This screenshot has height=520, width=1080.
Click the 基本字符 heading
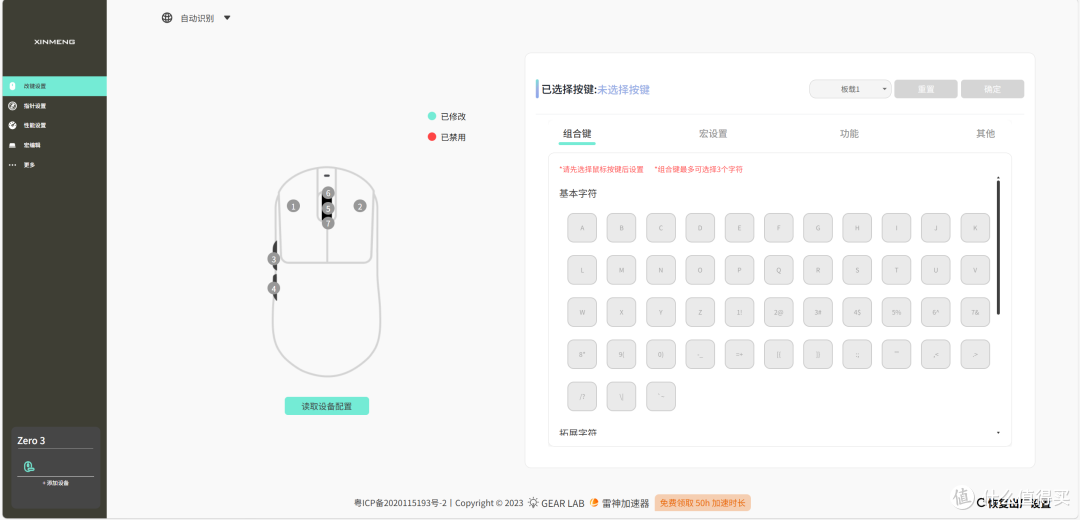coord(577,194)
